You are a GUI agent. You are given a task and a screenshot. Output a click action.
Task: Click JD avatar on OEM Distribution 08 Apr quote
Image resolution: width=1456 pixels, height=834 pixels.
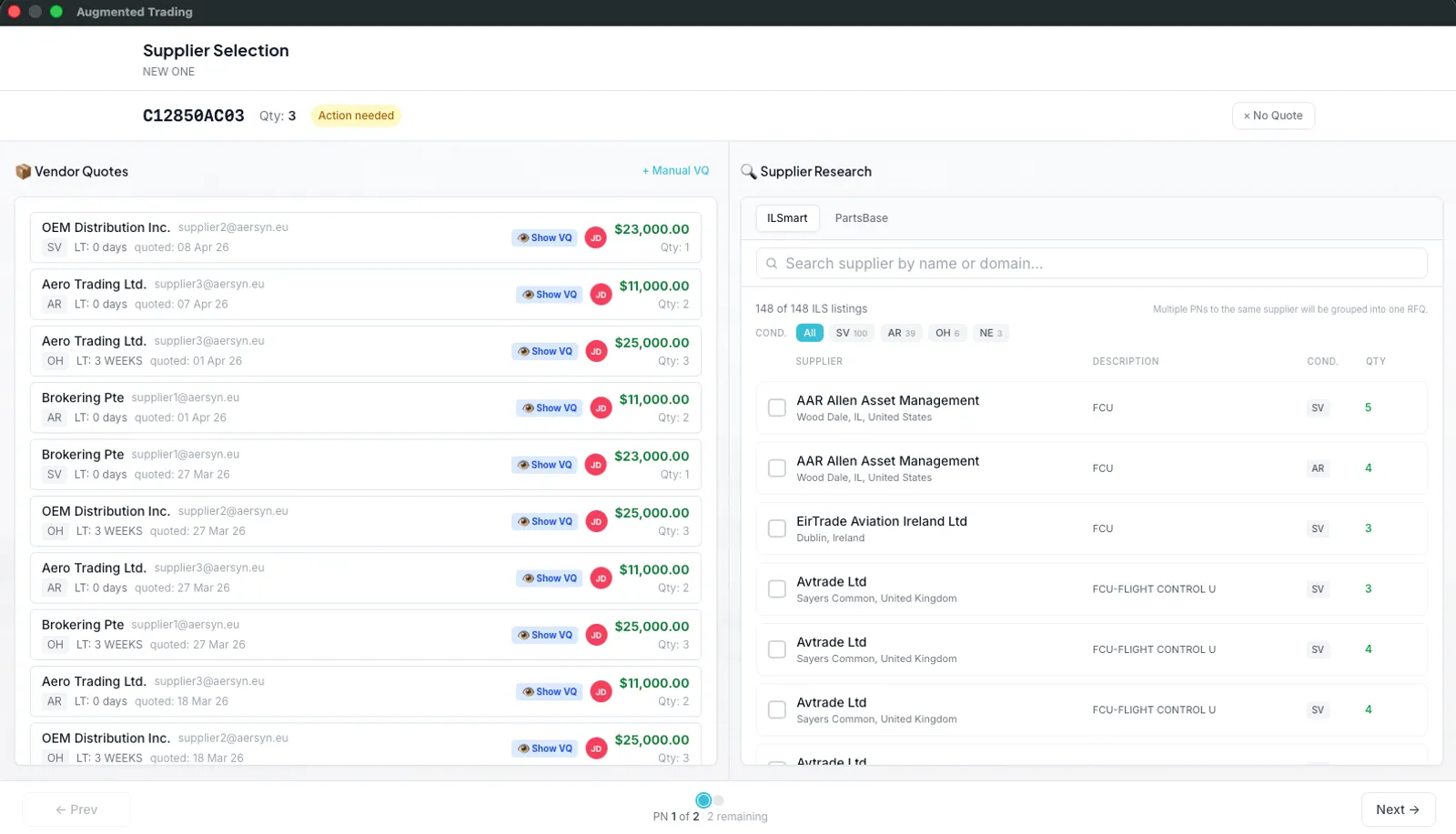click(x=596, y=238)
